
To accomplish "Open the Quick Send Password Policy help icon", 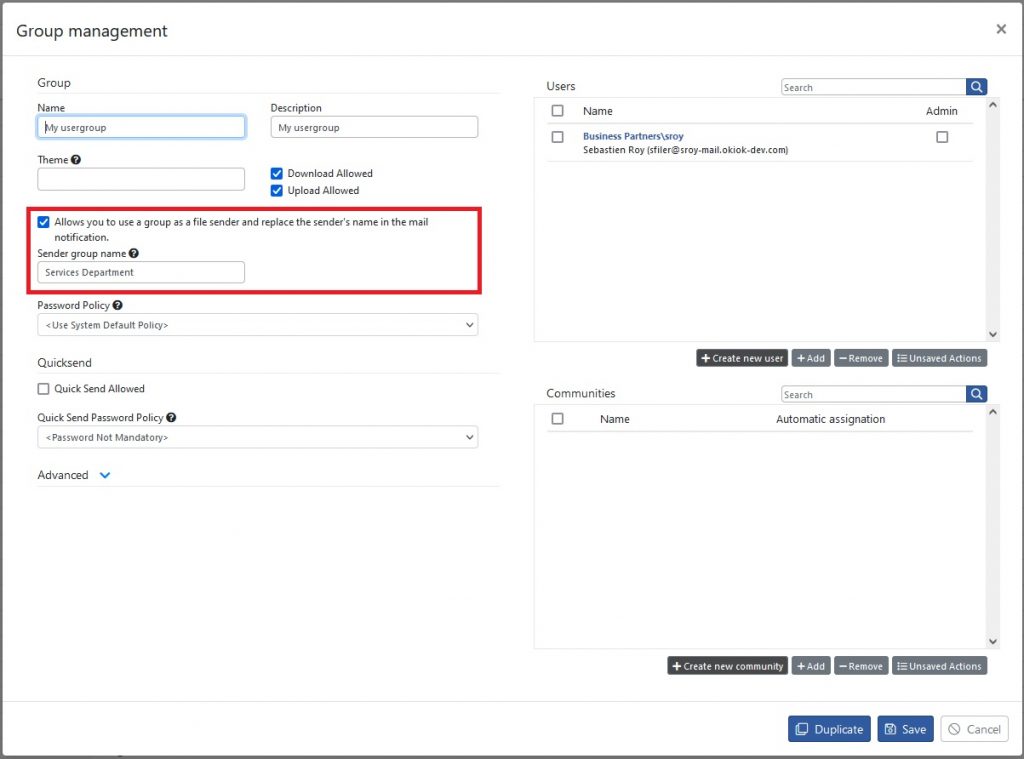I will click(171, 417).
